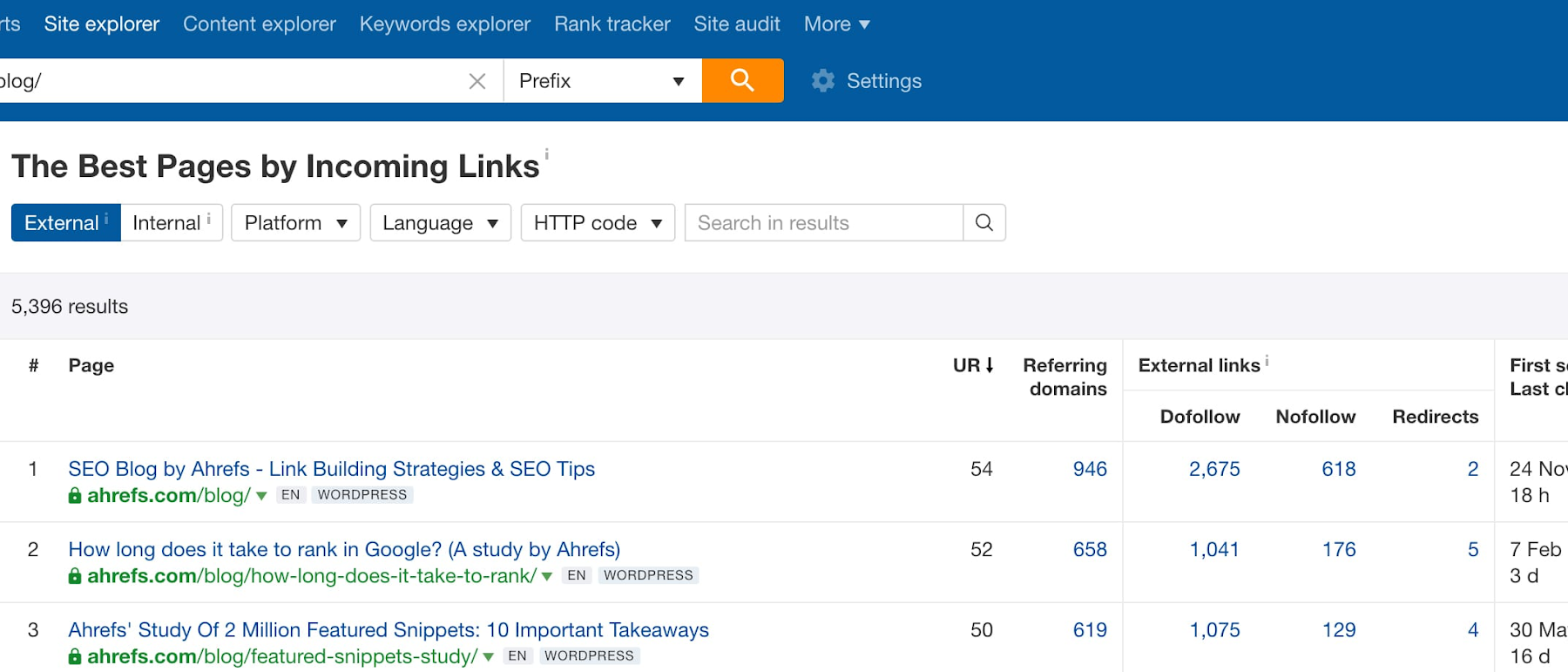Screen dimensions: 1568x672
Task: Open the More menu
Action: [836, 24]
